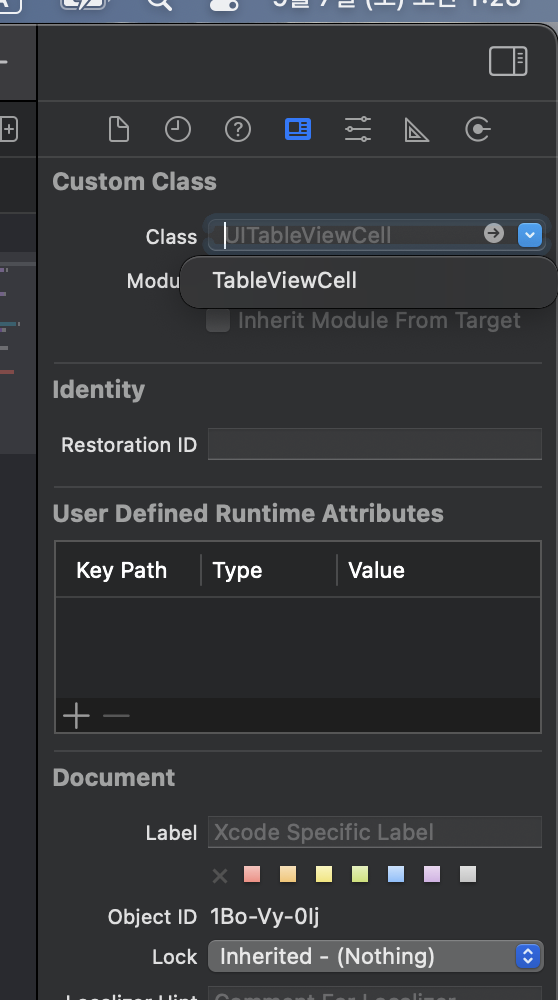558x1000 pixels.
Task: Click the add plus button at editor edge
Action: [x=9, y=129]
